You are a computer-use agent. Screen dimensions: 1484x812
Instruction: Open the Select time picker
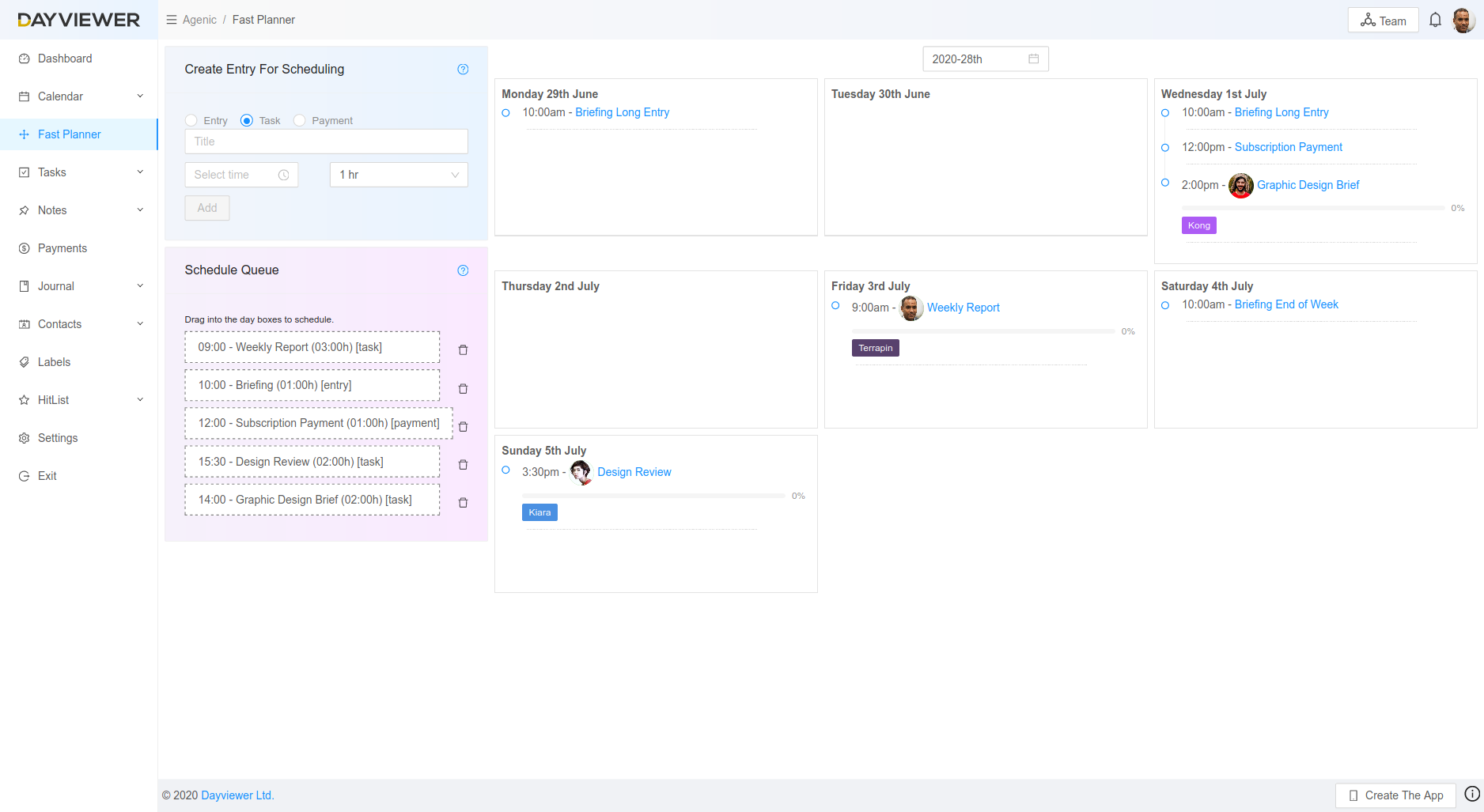point(241,175)
